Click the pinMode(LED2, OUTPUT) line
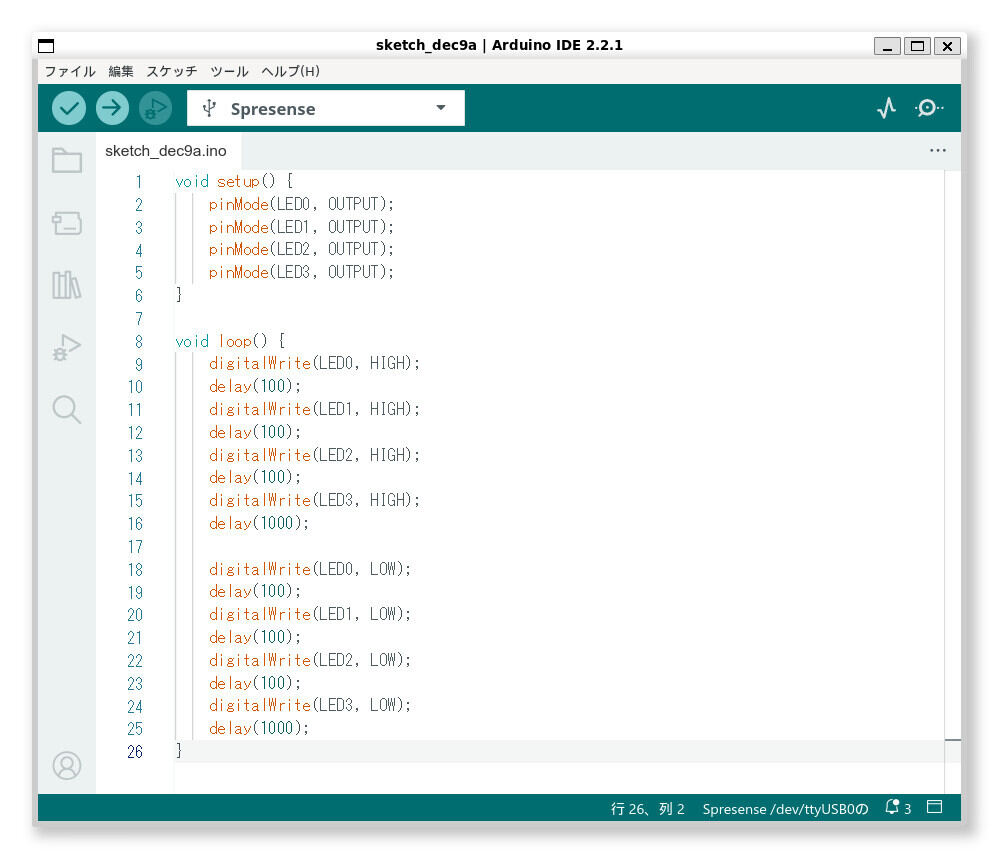This screenshot has width=999, height=859. pyautogui.click(x=301, y=250)
